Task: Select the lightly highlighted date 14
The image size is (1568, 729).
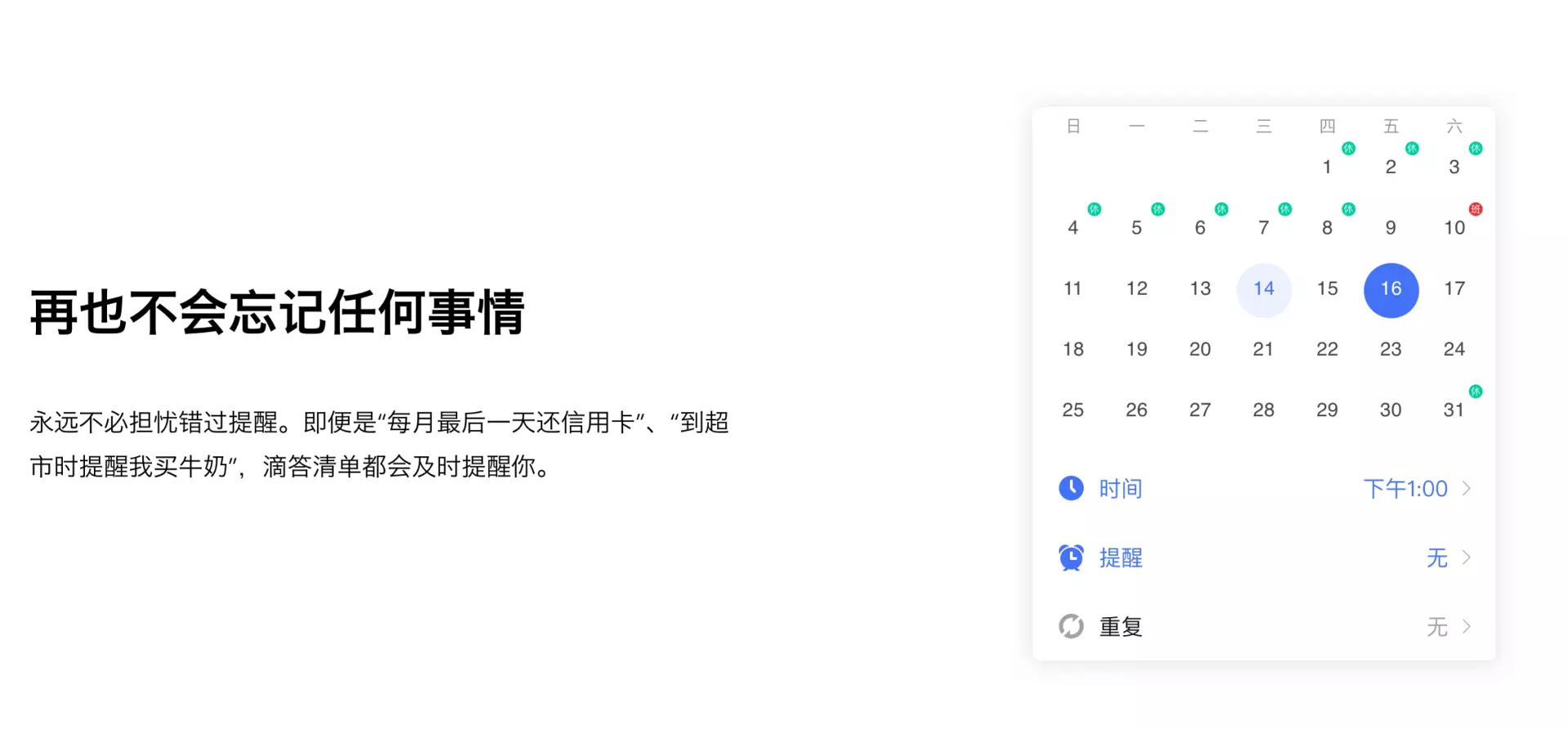Action: (x=1263, y=290)
